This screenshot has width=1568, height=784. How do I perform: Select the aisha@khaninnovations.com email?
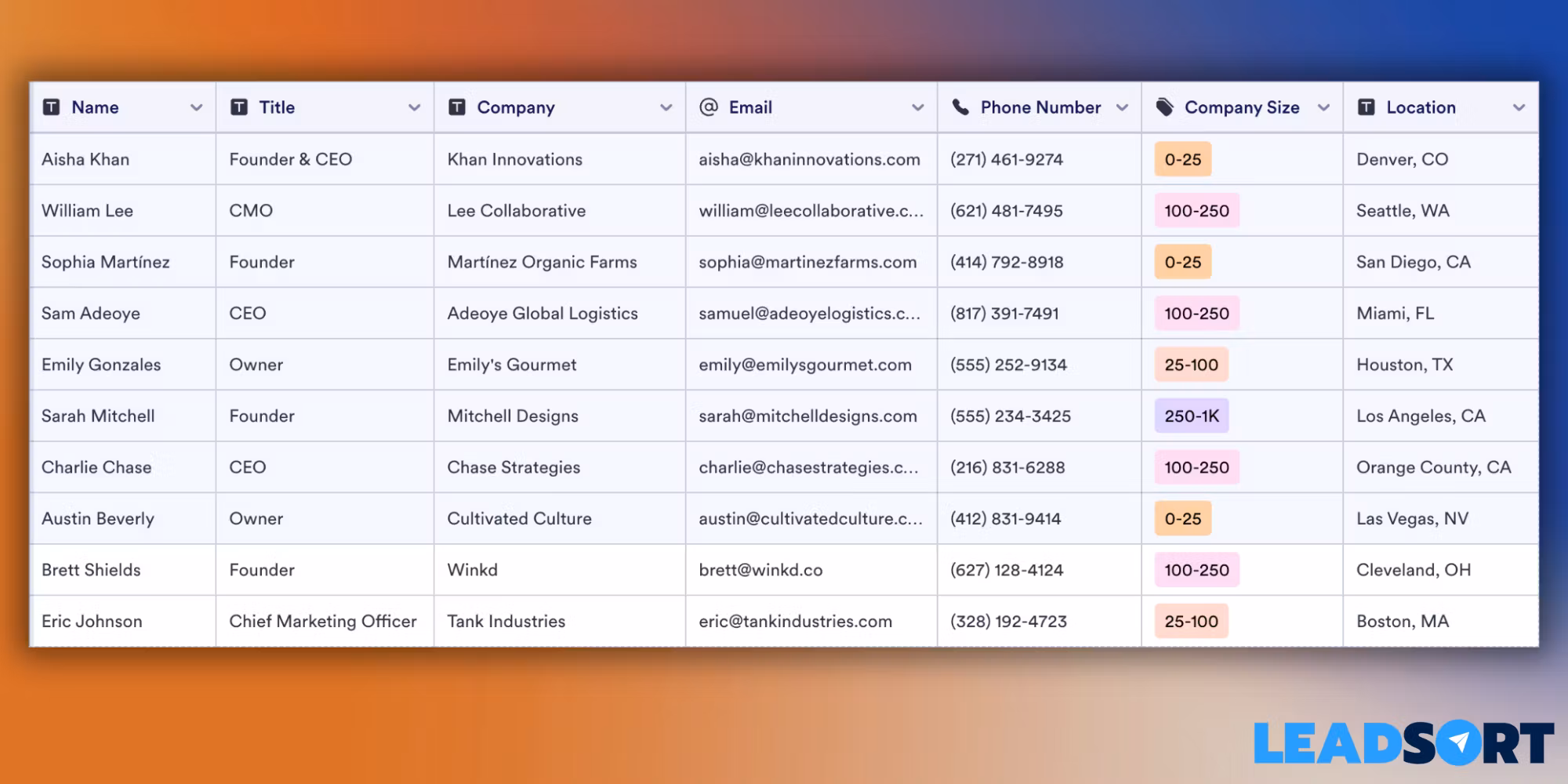coord(809,160)
